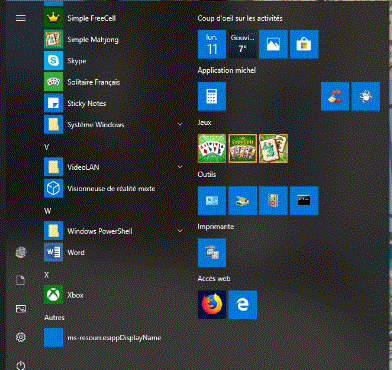This screenshot has height=370, width=392.
Task: Select the Outils group title
Action: tap(207, 174)
